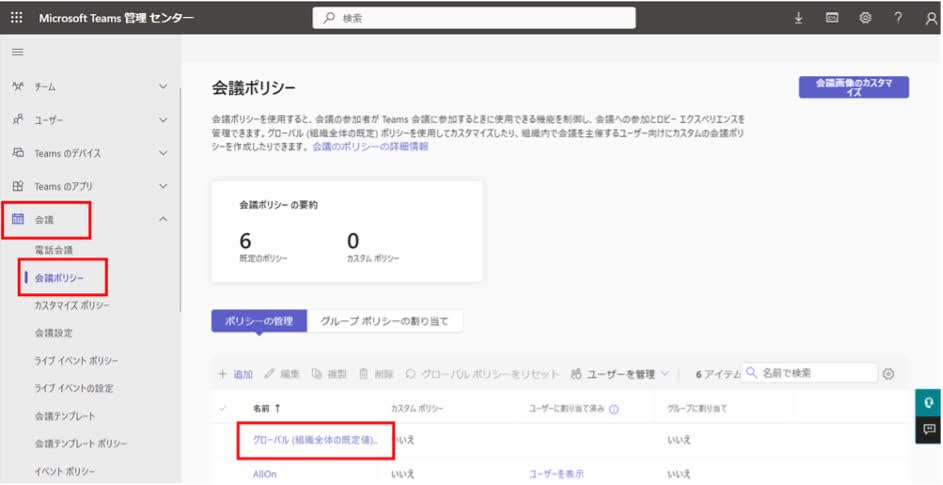Open 会議のポリシーの詳細情報 link
This screenshot has width=943, height=485.
coord(370,146)
